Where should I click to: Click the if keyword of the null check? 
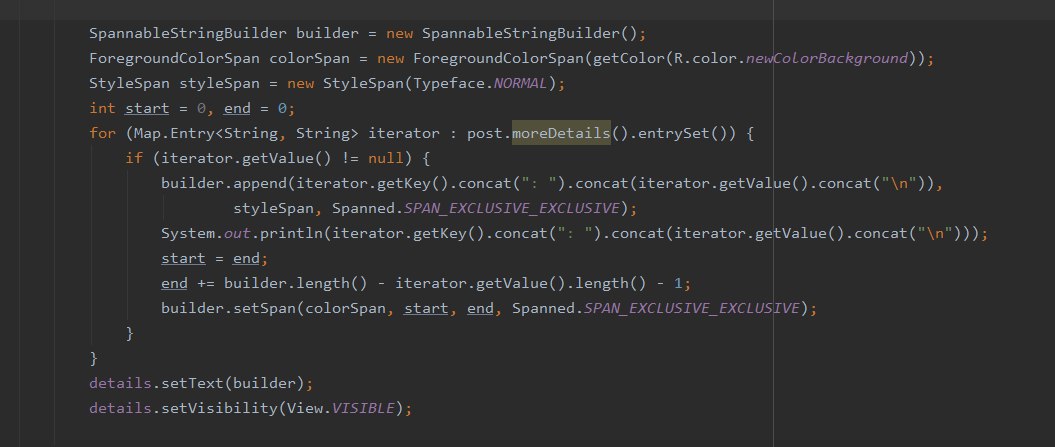134,158
